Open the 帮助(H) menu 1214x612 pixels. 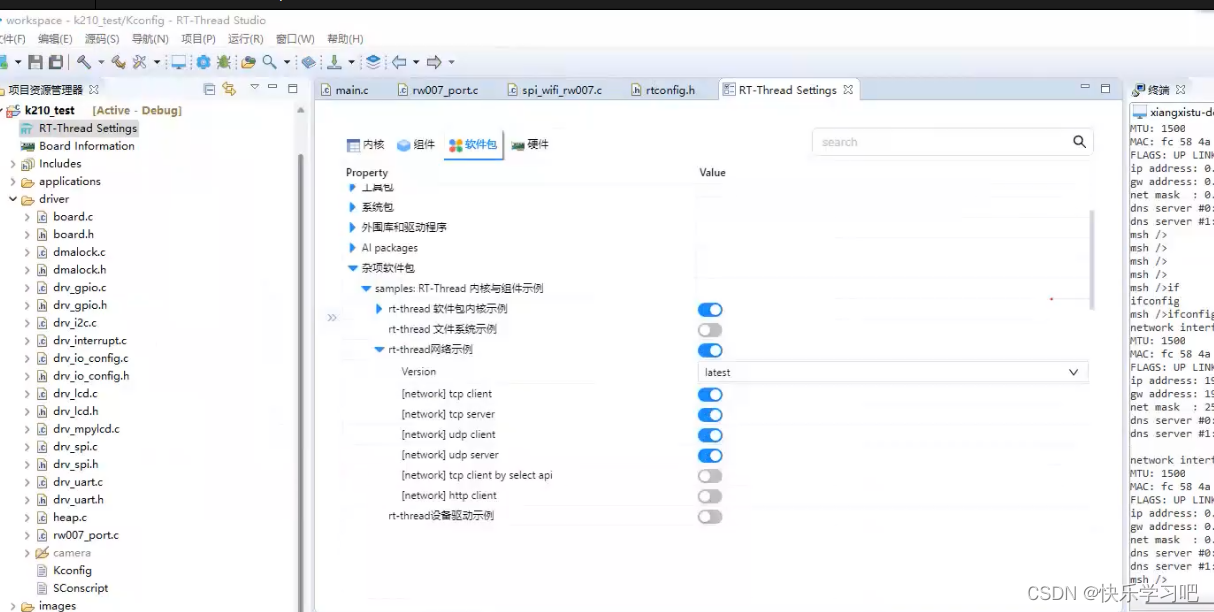[x=345, y=39]
